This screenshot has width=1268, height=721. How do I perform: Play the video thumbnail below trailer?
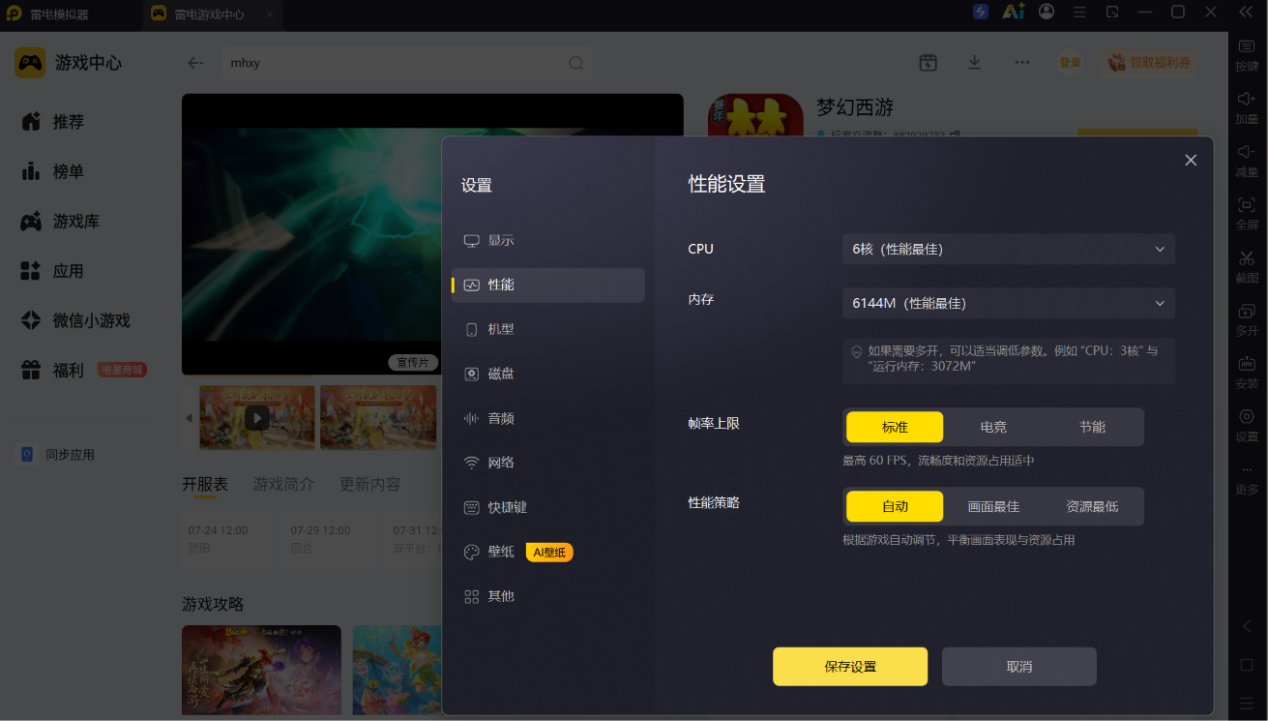coord(257,418)
